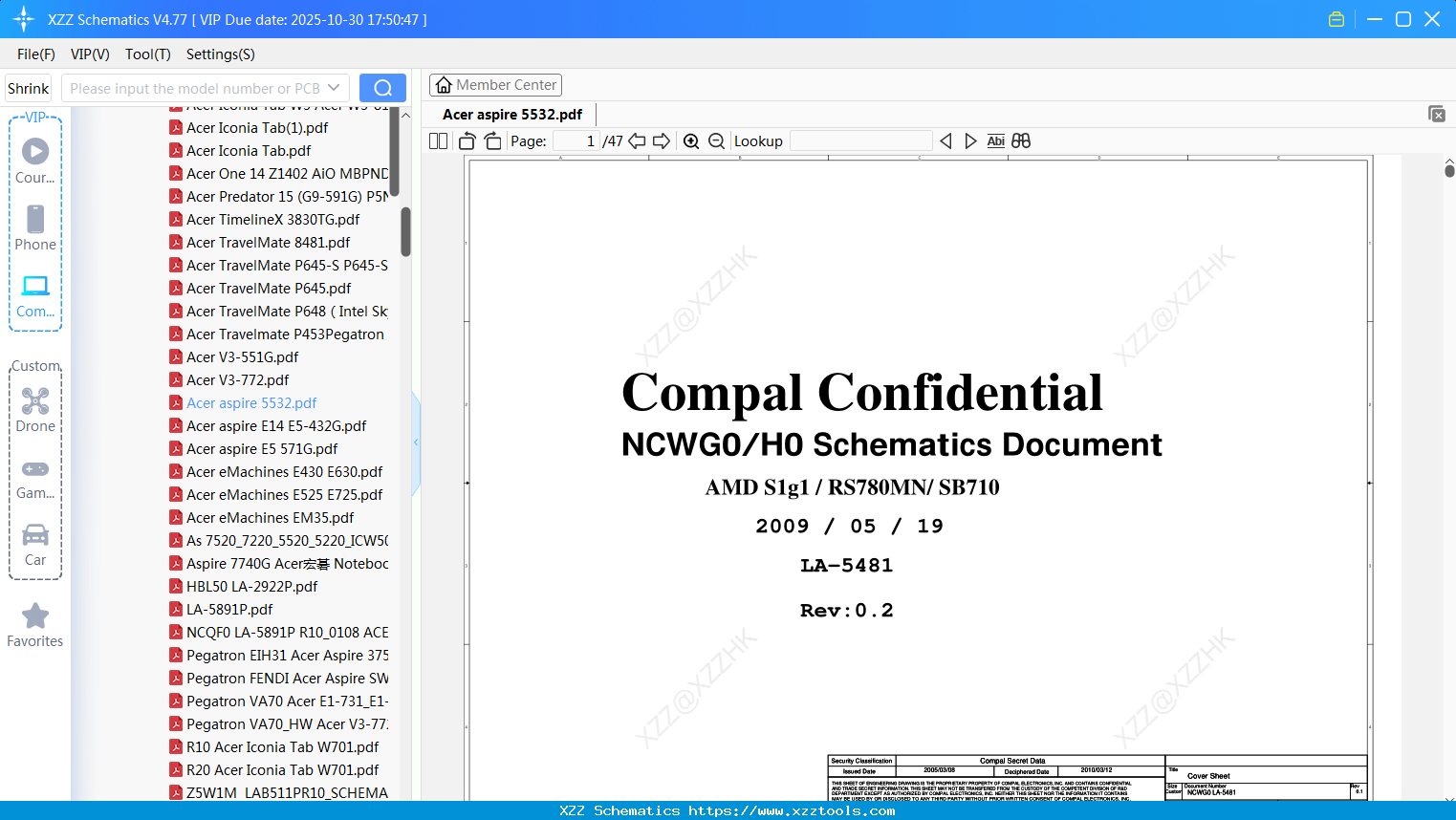
Task: Select the Computer category icon
Action: (x=35, y=295)
